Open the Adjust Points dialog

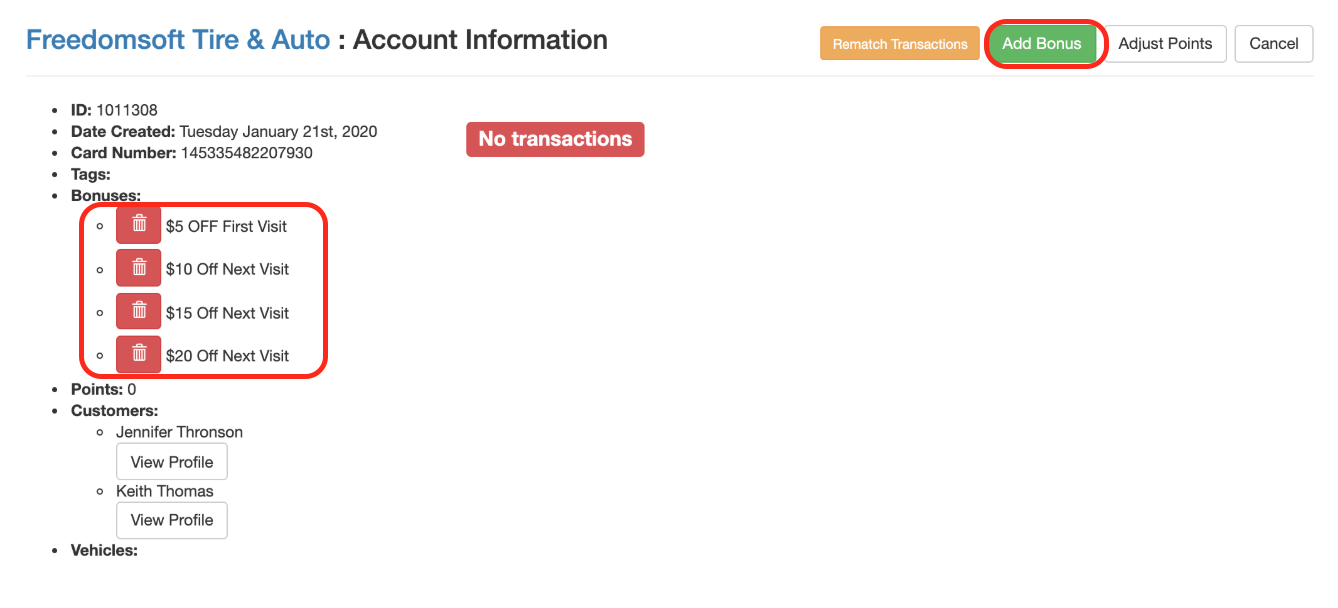point(1165,43)
